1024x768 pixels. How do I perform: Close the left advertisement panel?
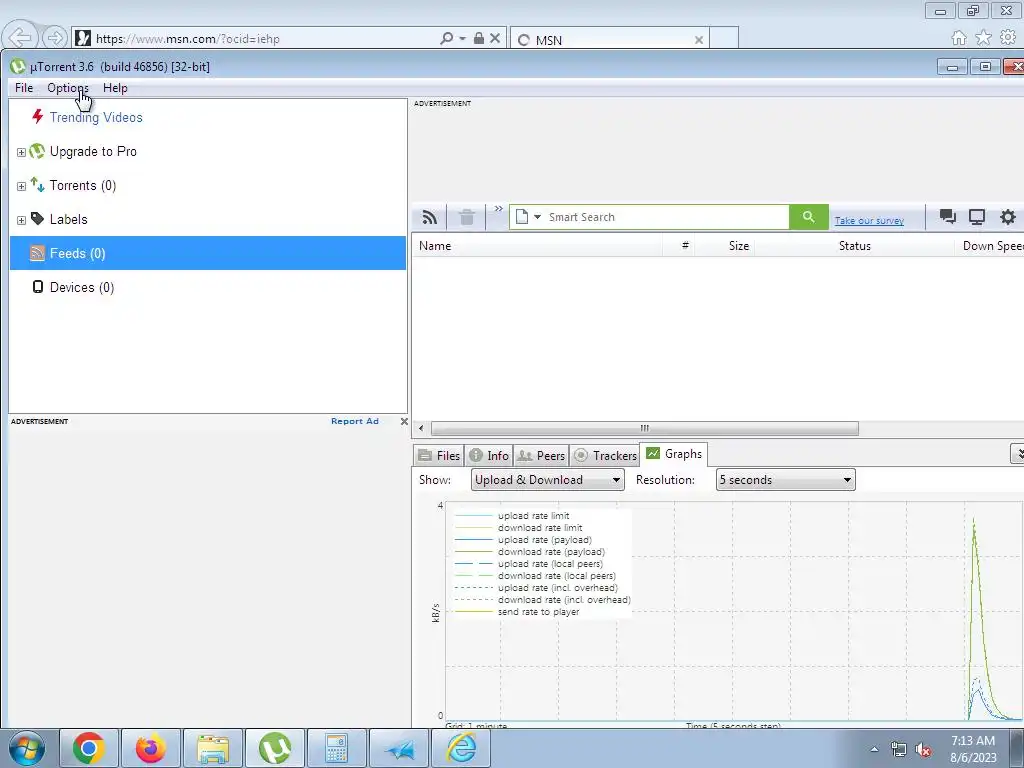pos(404,421)
